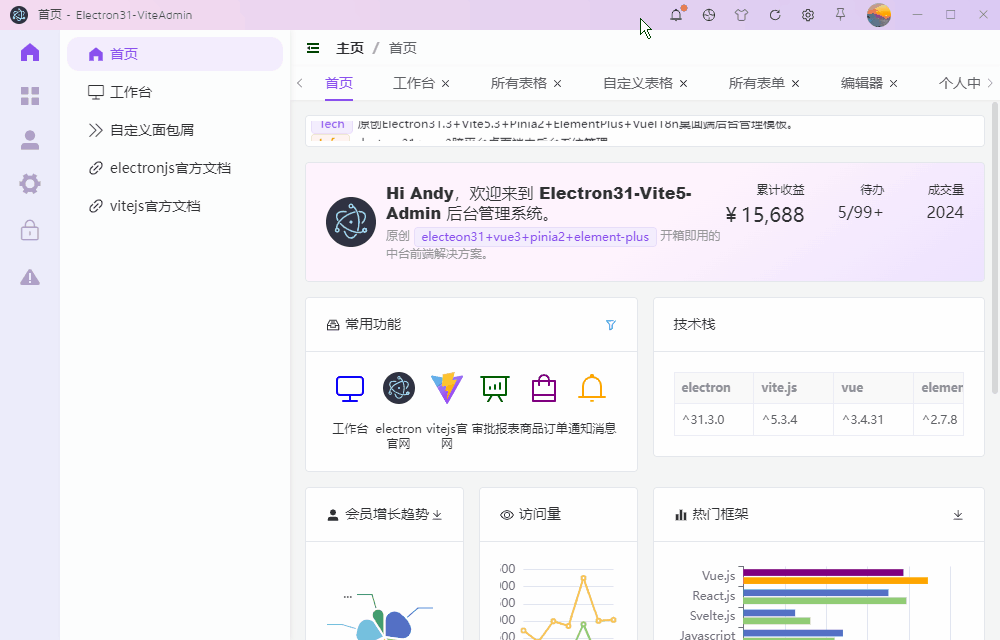Open the user avatar menu
Screen dimensions: 1000x640
pos(878,15)
